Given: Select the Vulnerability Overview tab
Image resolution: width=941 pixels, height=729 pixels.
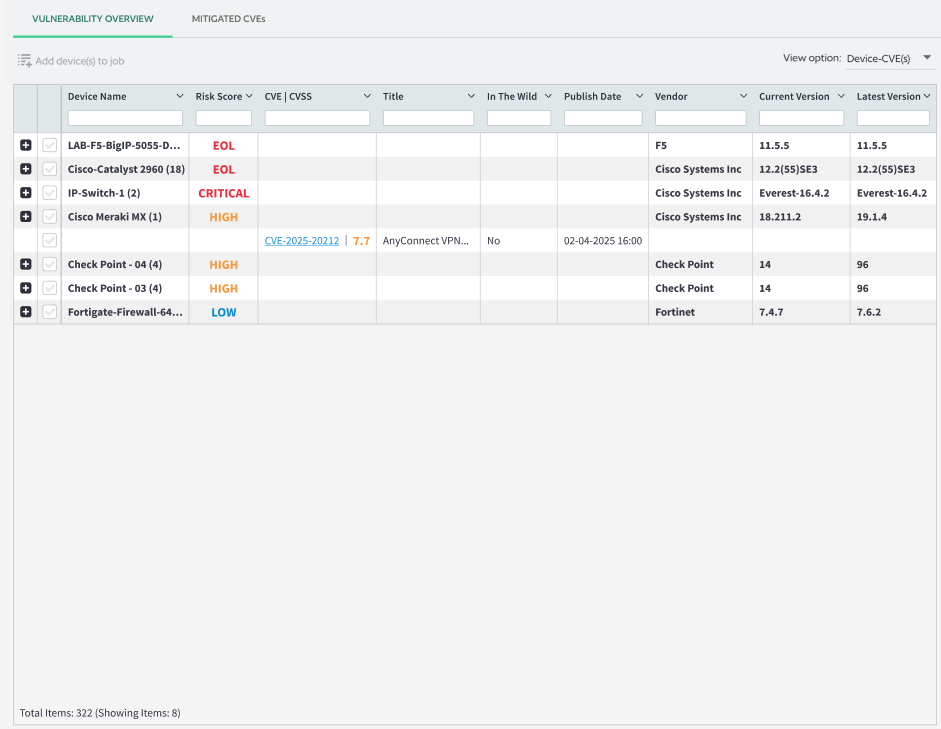Looking at the screenshot, I should [x=93, y=19].
